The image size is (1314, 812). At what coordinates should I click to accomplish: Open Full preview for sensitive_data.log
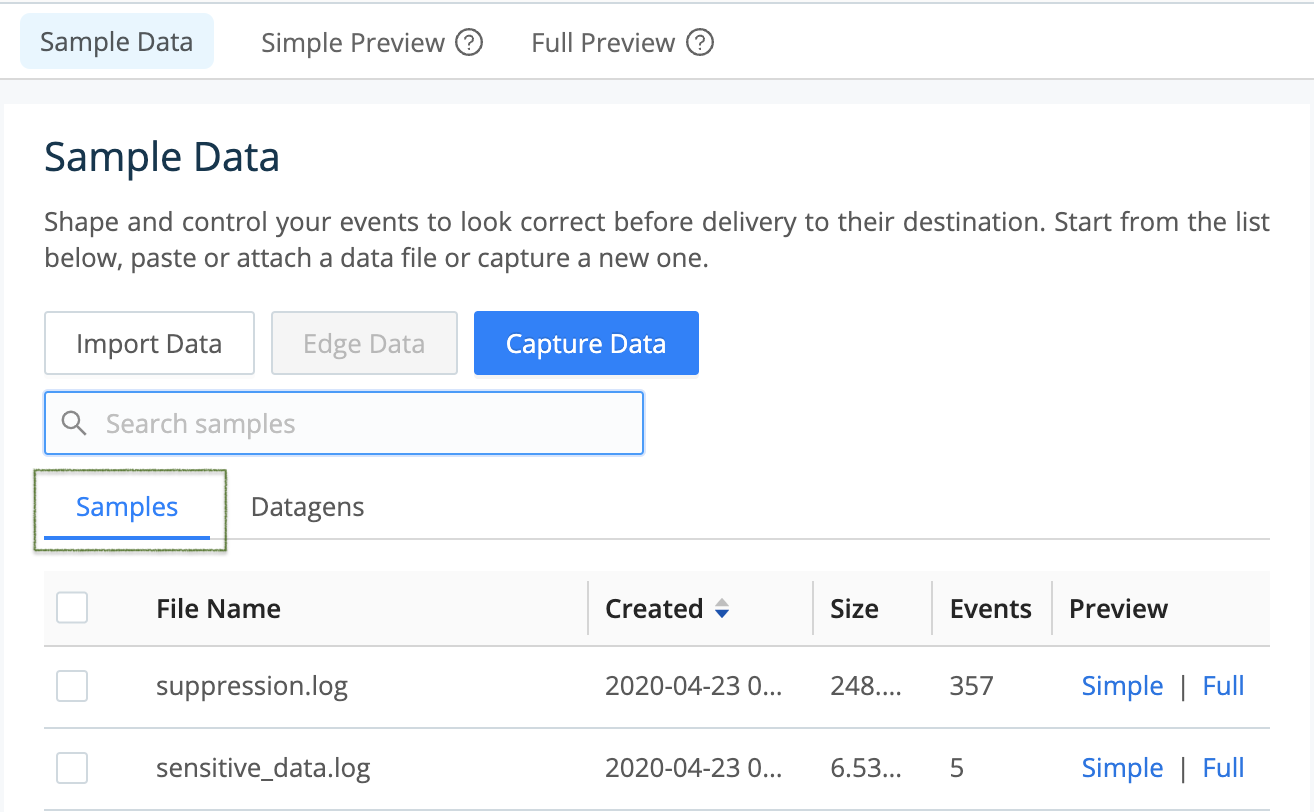[1223, 768]
